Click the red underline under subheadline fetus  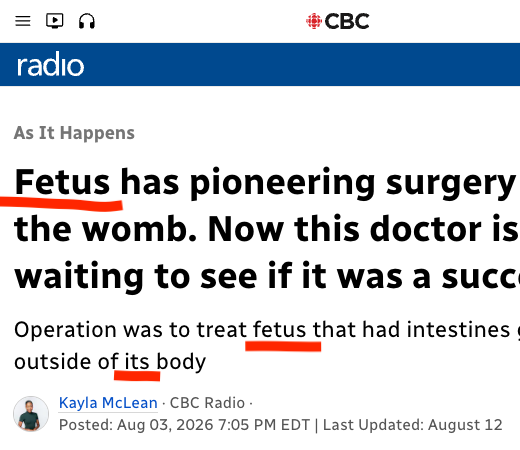[x=283, y=346]
